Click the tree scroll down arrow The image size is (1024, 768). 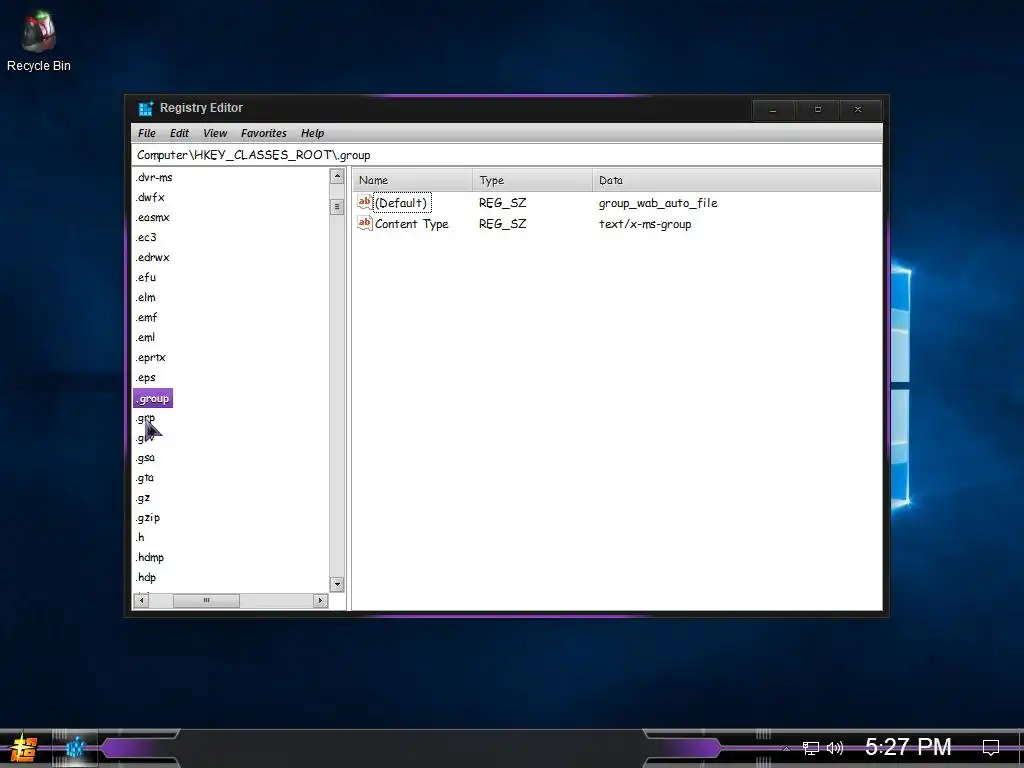pyautogui.click(x=337, y=584)
